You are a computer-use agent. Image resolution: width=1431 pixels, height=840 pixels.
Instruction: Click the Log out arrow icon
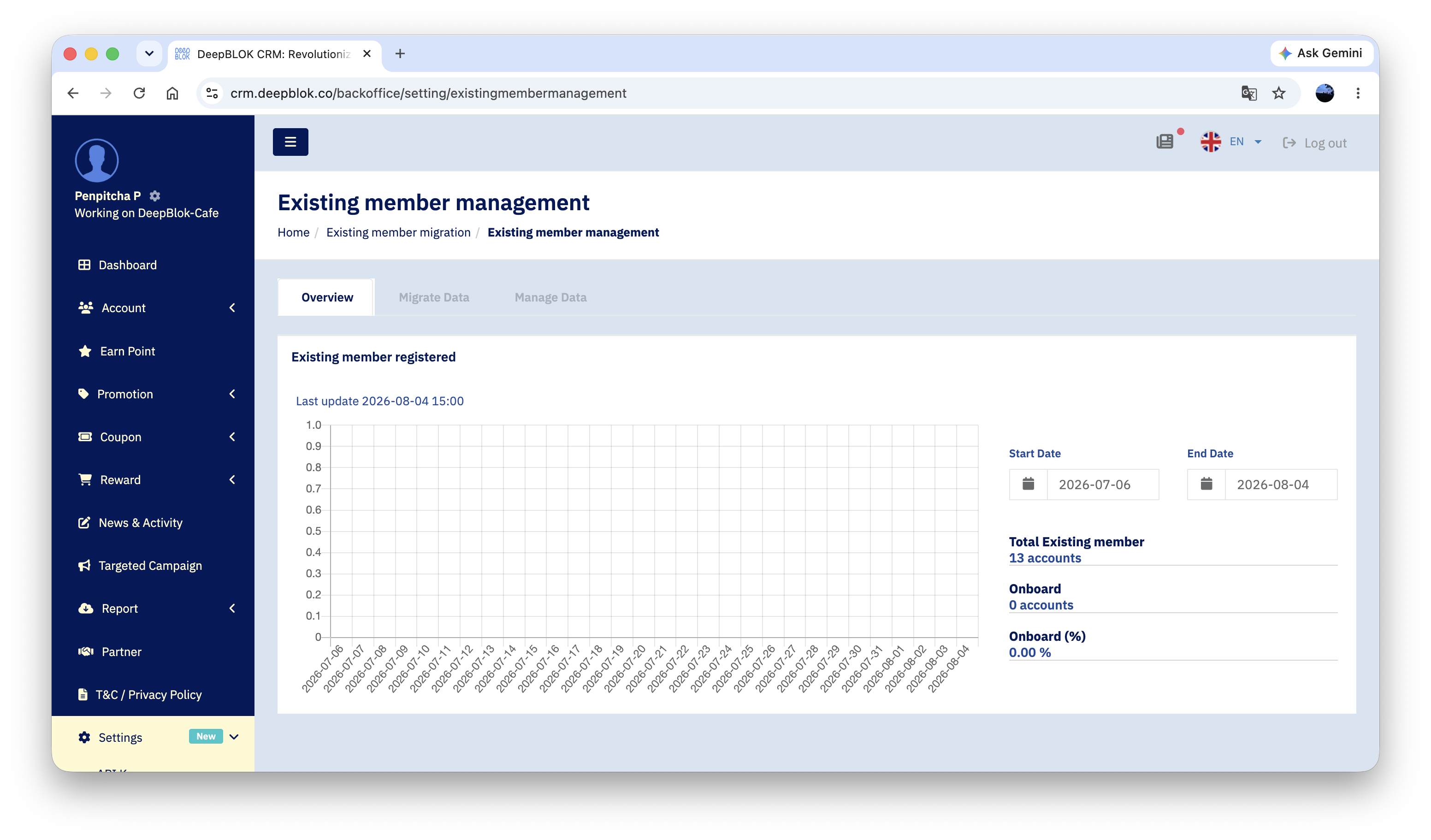(1289, 142)
